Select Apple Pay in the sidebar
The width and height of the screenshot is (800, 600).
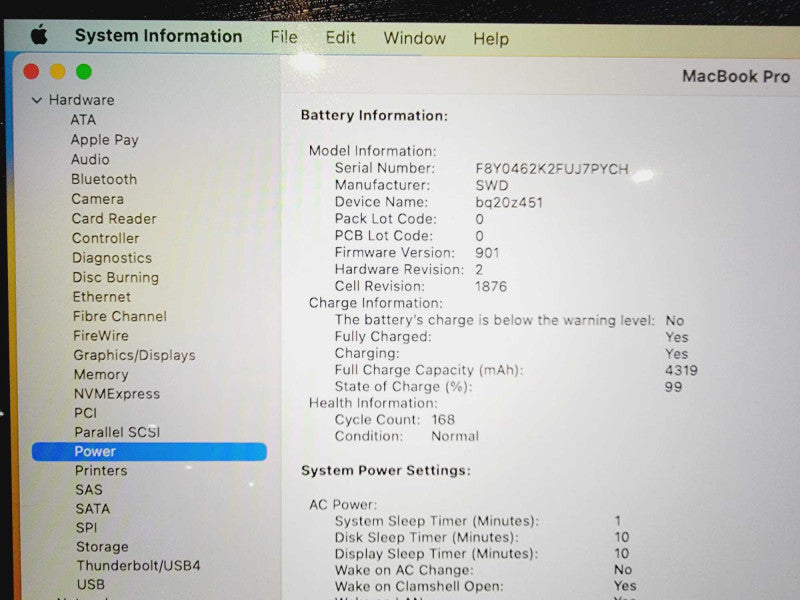(x=105, y=140)
